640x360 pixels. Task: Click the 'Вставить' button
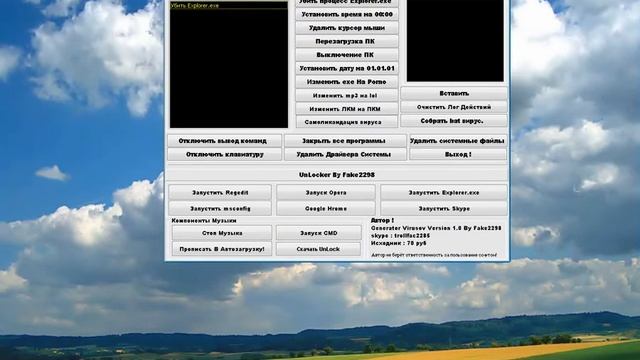(x=454, y=93)
